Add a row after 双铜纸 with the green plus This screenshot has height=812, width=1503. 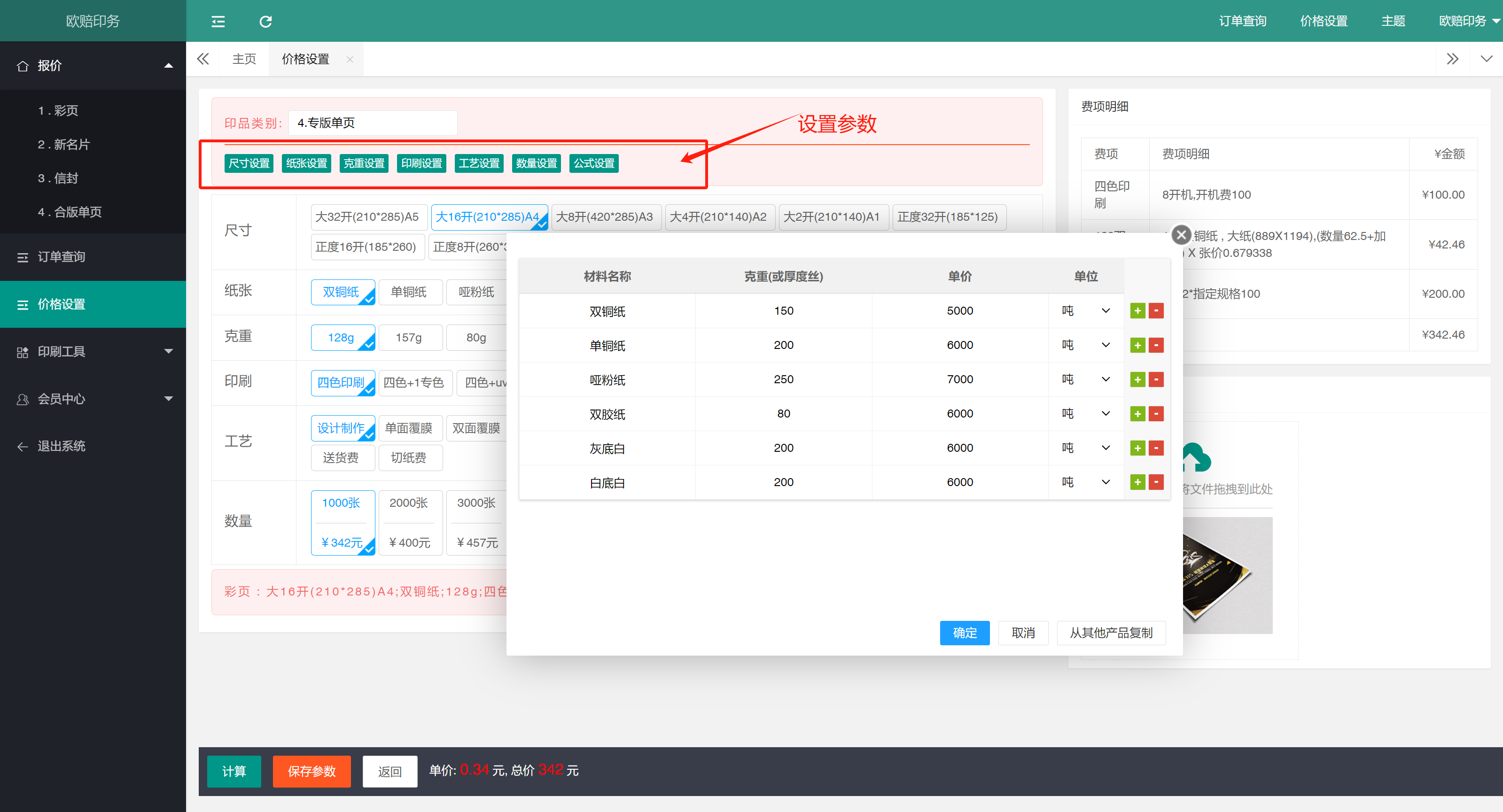pyautogui.click(x=1137, y=310)
